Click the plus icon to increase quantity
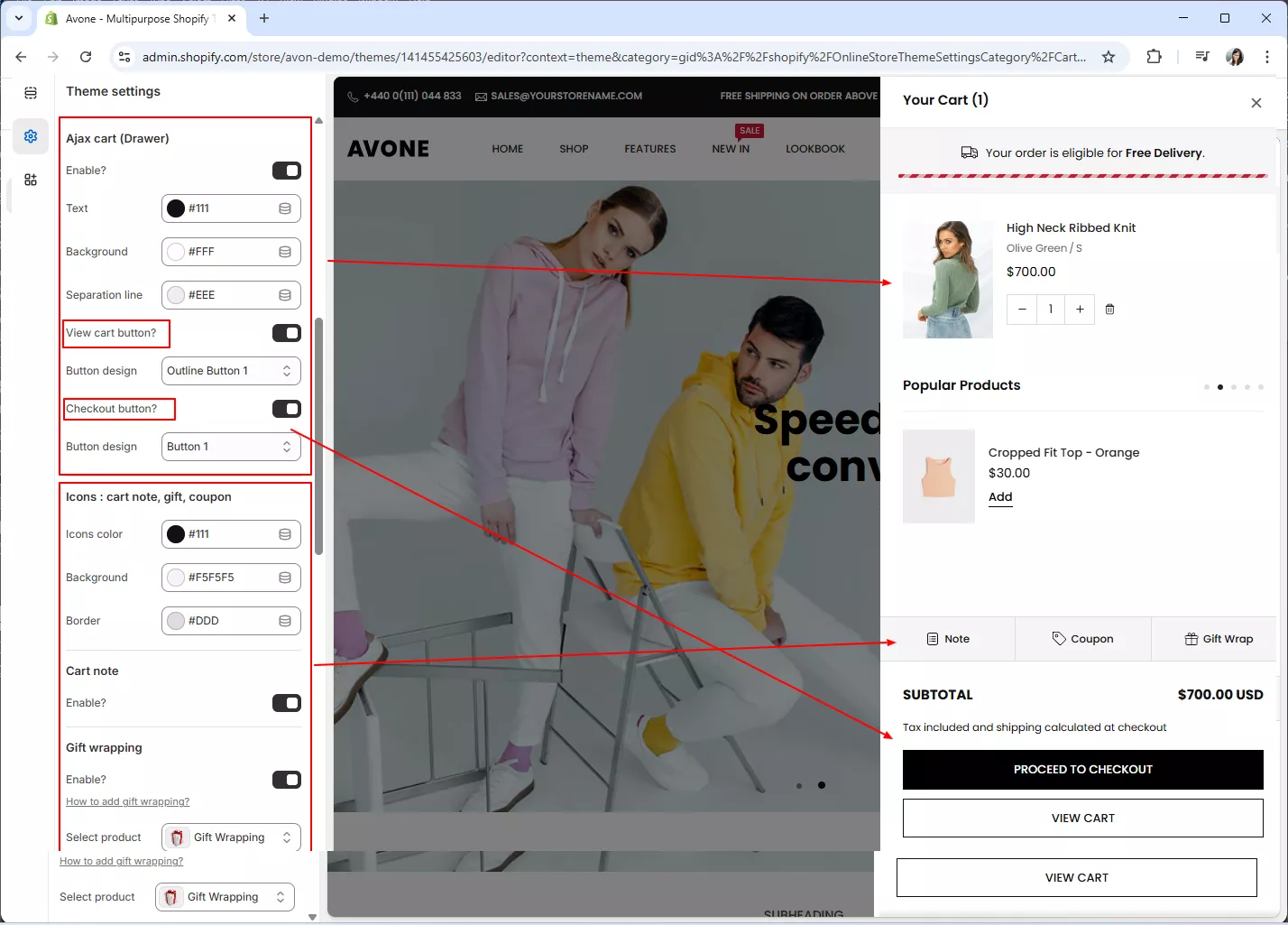1288x925 pixels. click(x=1080, y=310)
